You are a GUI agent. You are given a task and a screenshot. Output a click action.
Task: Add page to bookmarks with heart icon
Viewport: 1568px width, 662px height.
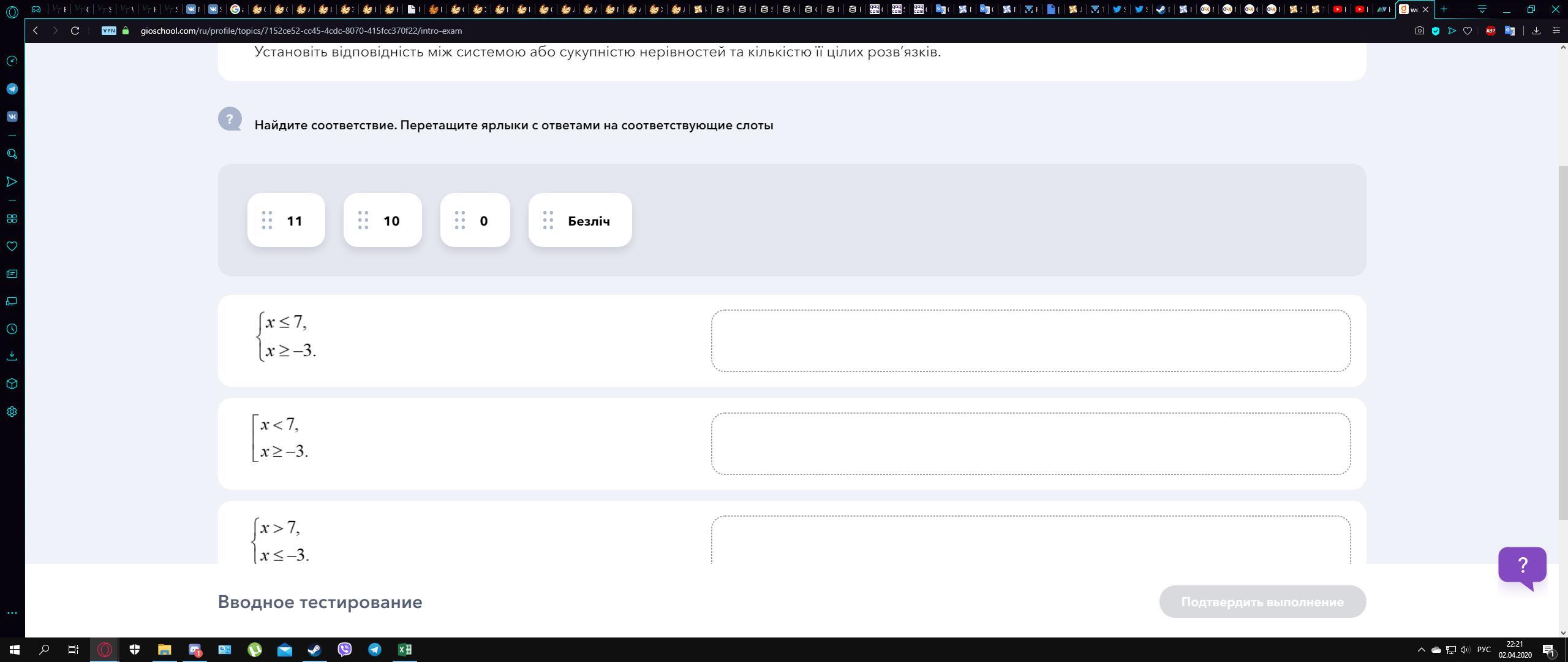tap(1467, 31)
